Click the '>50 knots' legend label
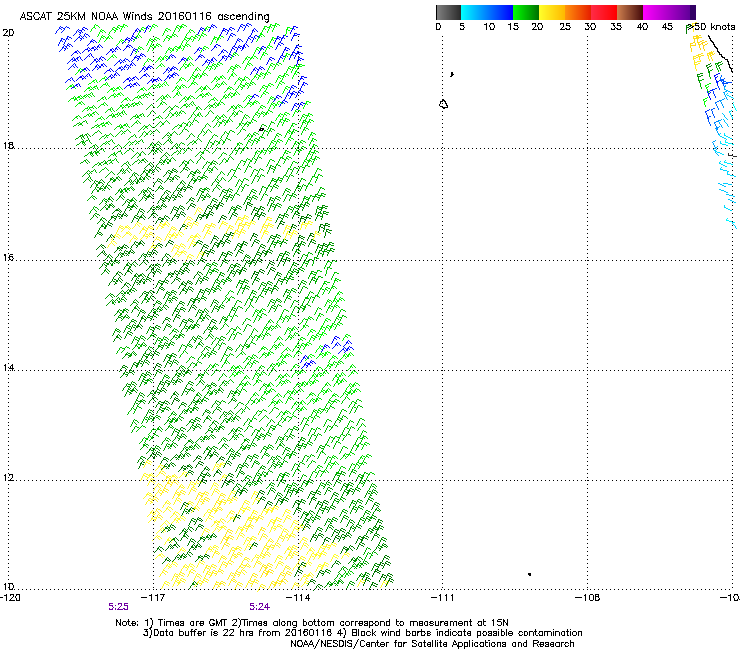Image resolution: width=740 pixels, height=650 pixels. (711, 26)
